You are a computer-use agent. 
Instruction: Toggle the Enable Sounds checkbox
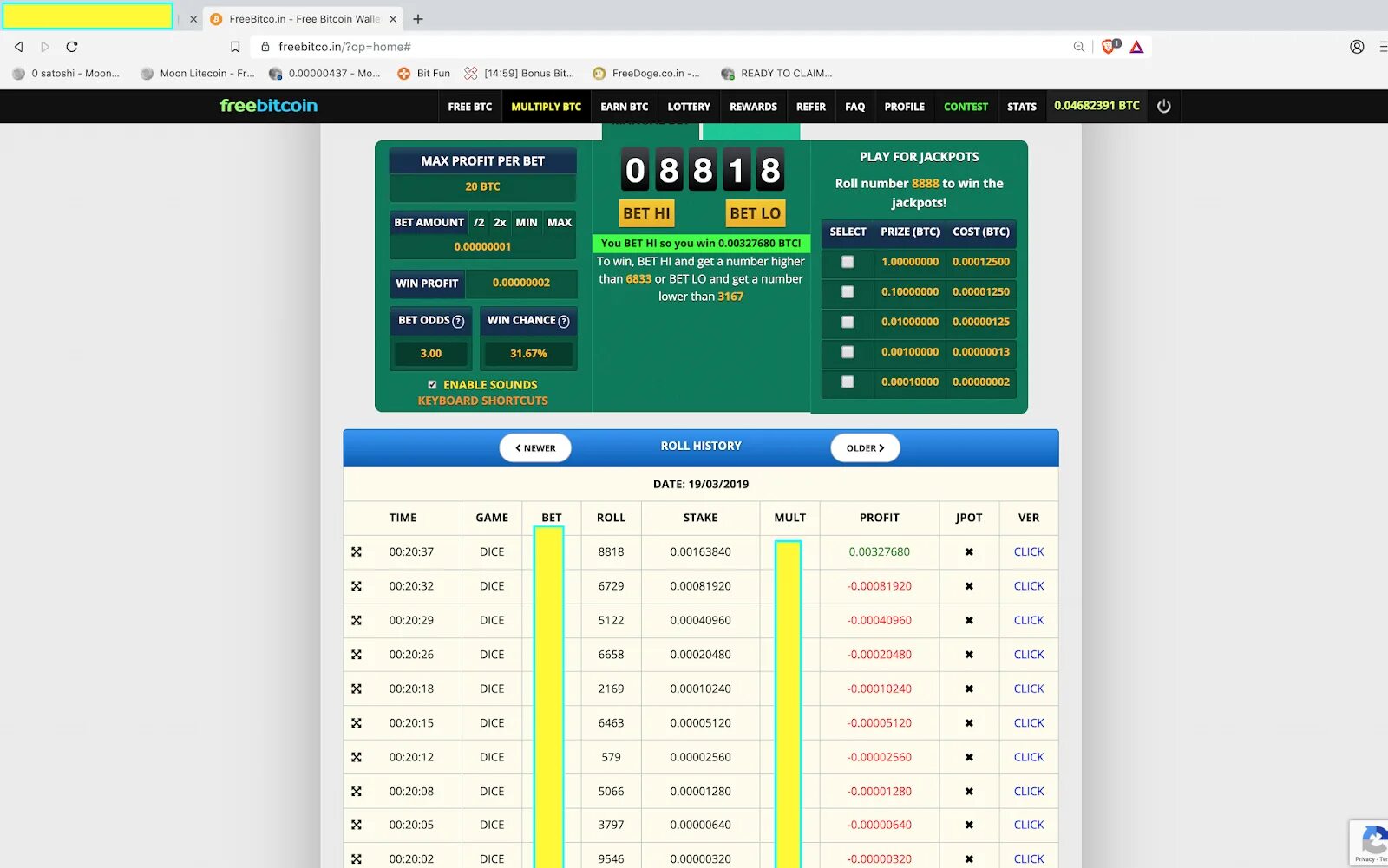click(x=432, y=385)
